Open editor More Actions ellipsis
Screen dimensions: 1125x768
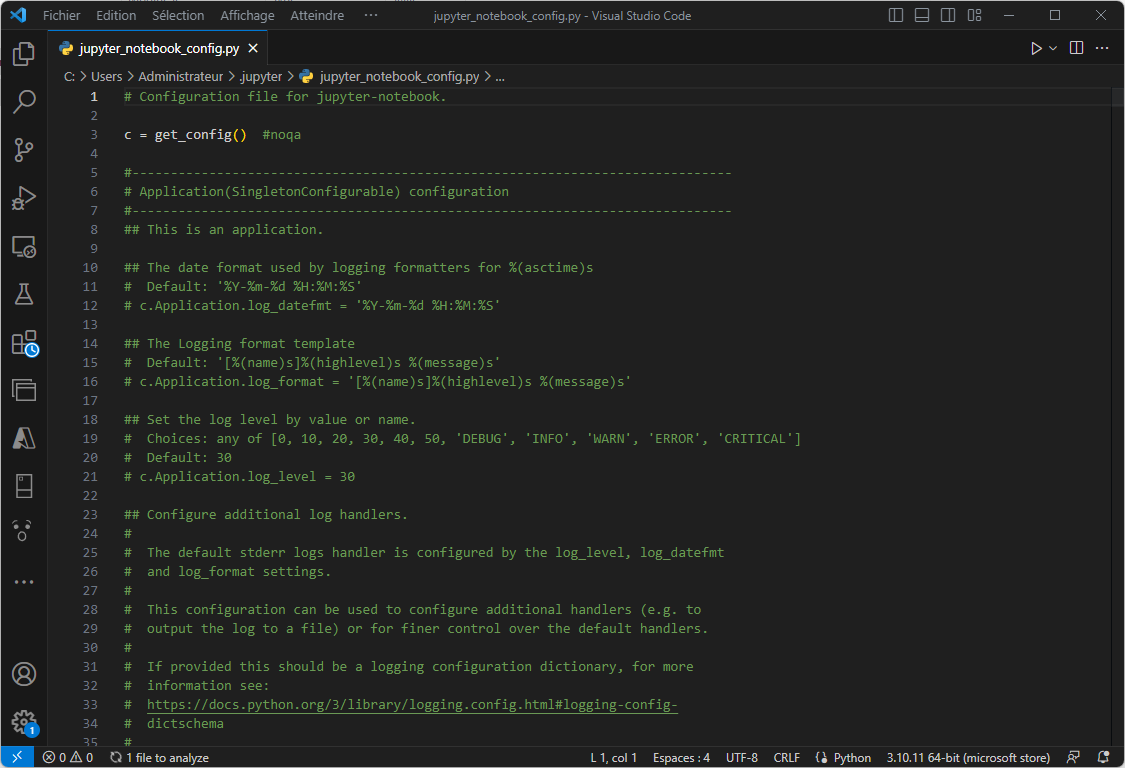click(x=1102, y=48)
